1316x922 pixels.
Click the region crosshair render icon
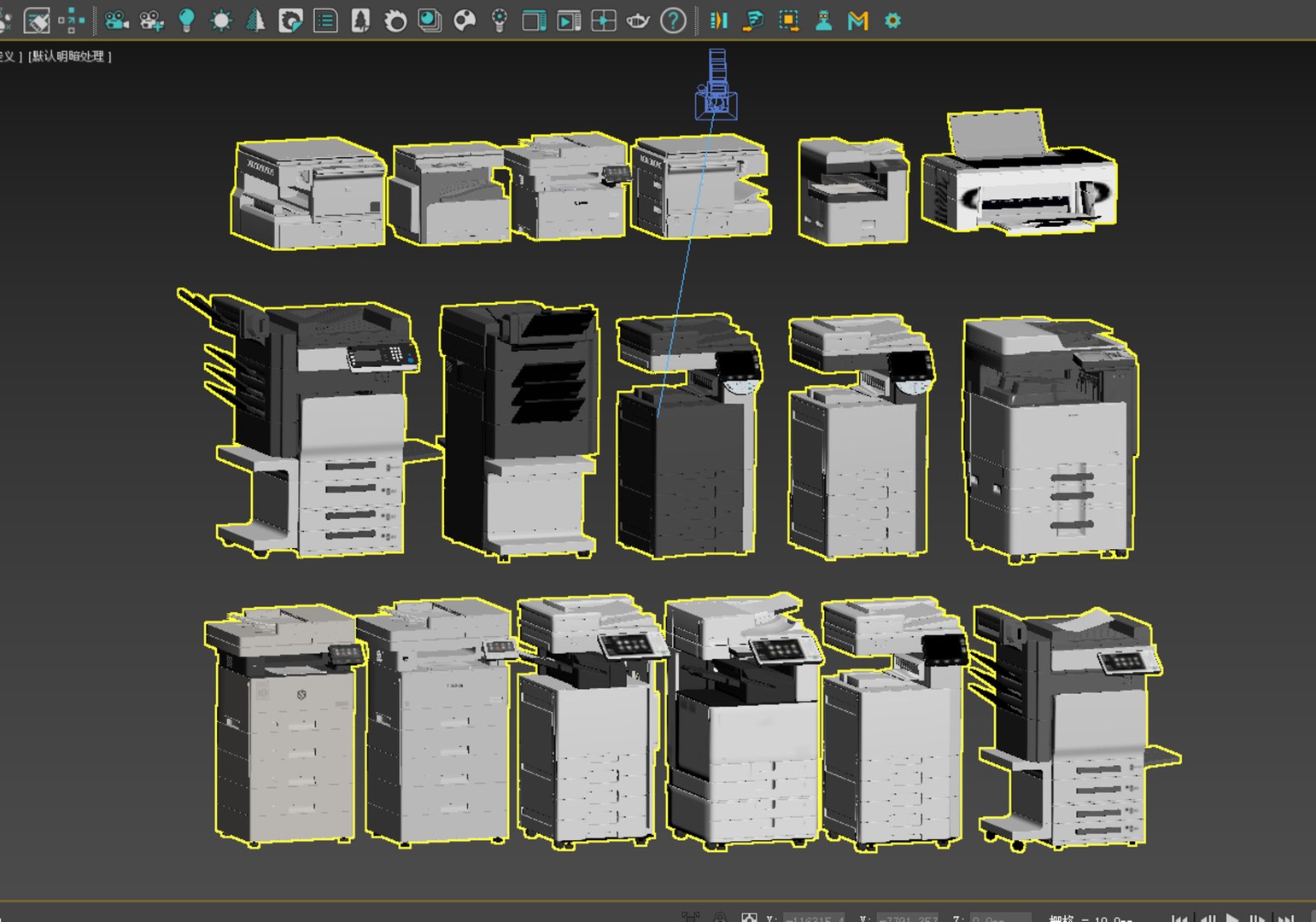[604, 20]
